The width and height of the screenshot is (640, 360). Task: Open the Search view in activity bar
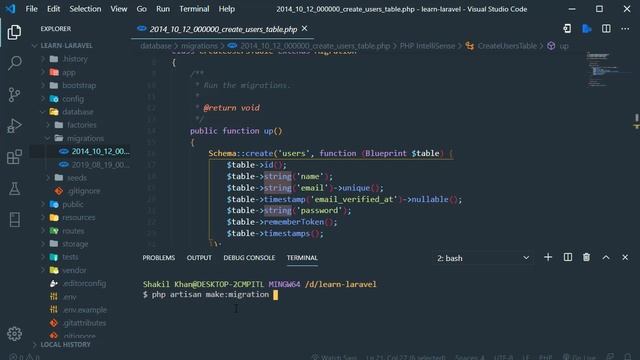(14, 63)
